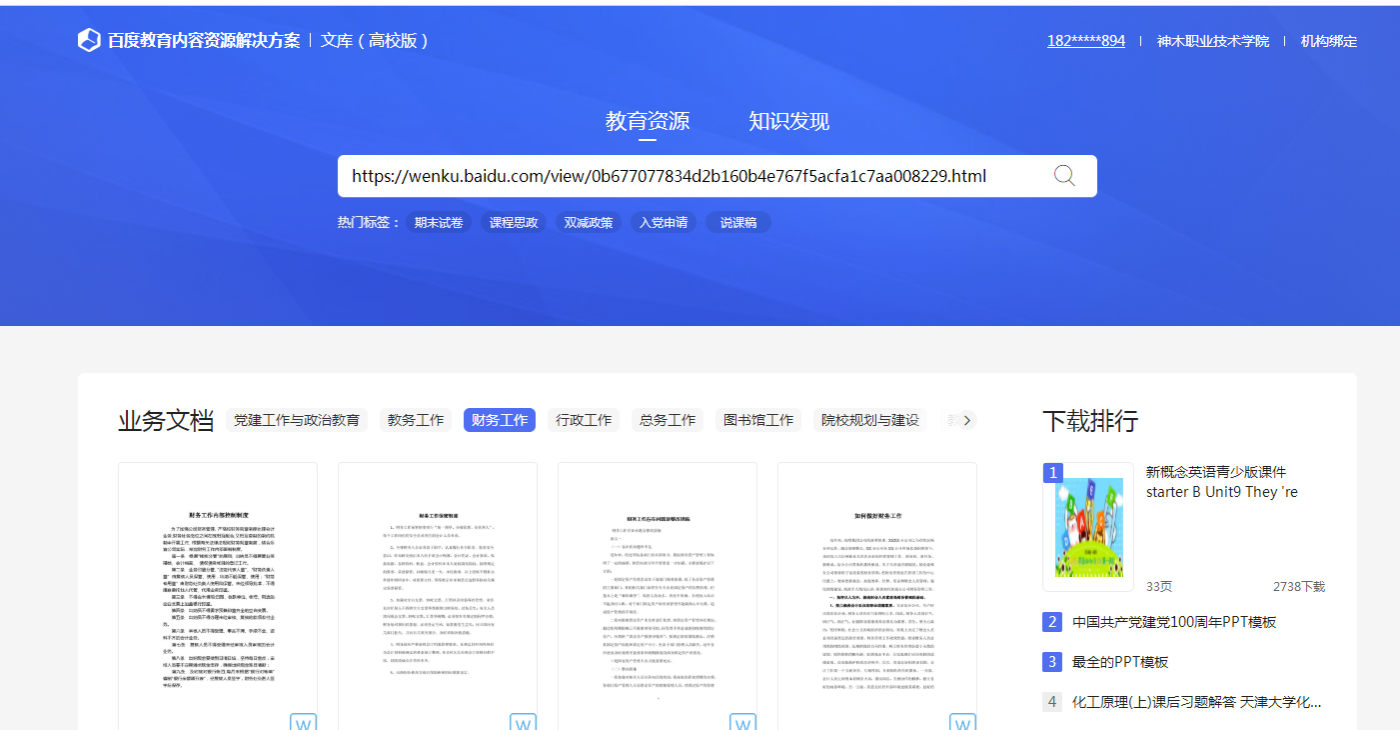Image resolution: width=1400 pixels, height=730 pixels.
Task: Expand more categories with the right chevron
Action: (966, 420)
